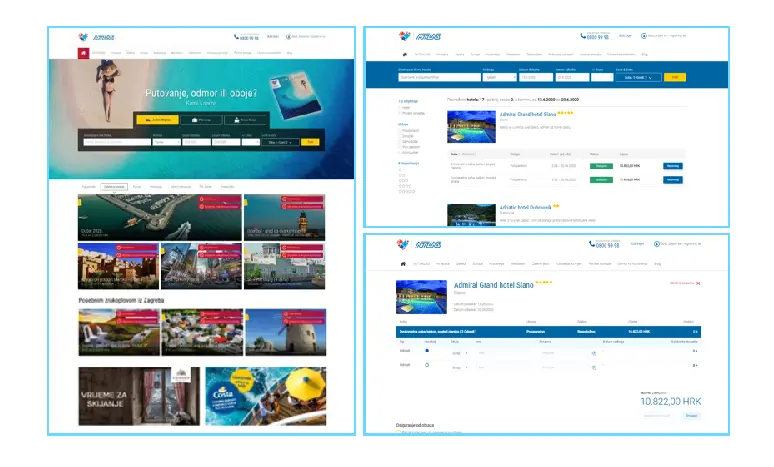Select the suitcase-icon search tab on the hero
774x467 pixels.
201,120
